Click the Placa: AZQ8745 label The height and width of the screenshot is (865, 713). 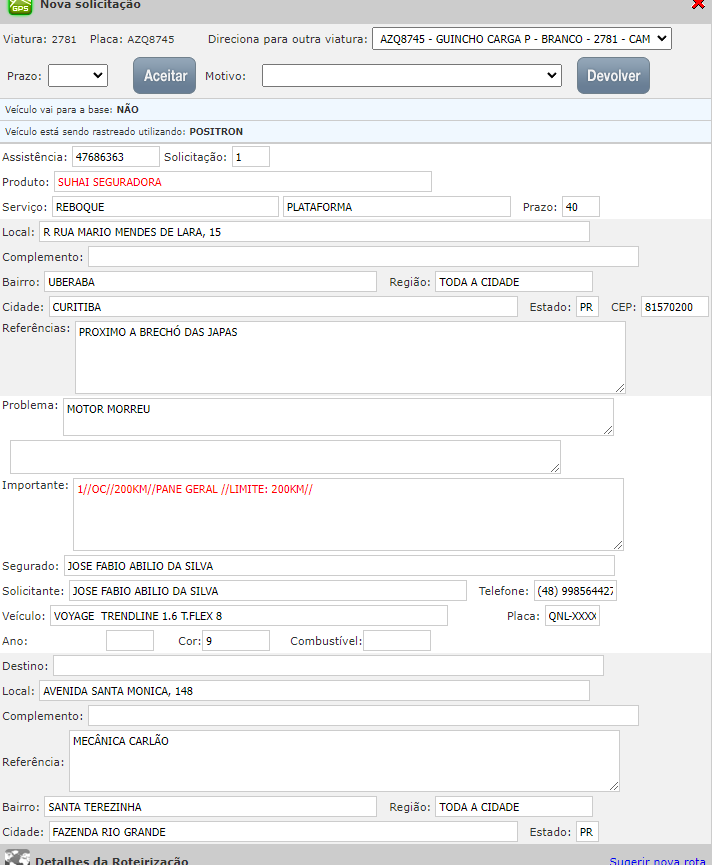132,39
